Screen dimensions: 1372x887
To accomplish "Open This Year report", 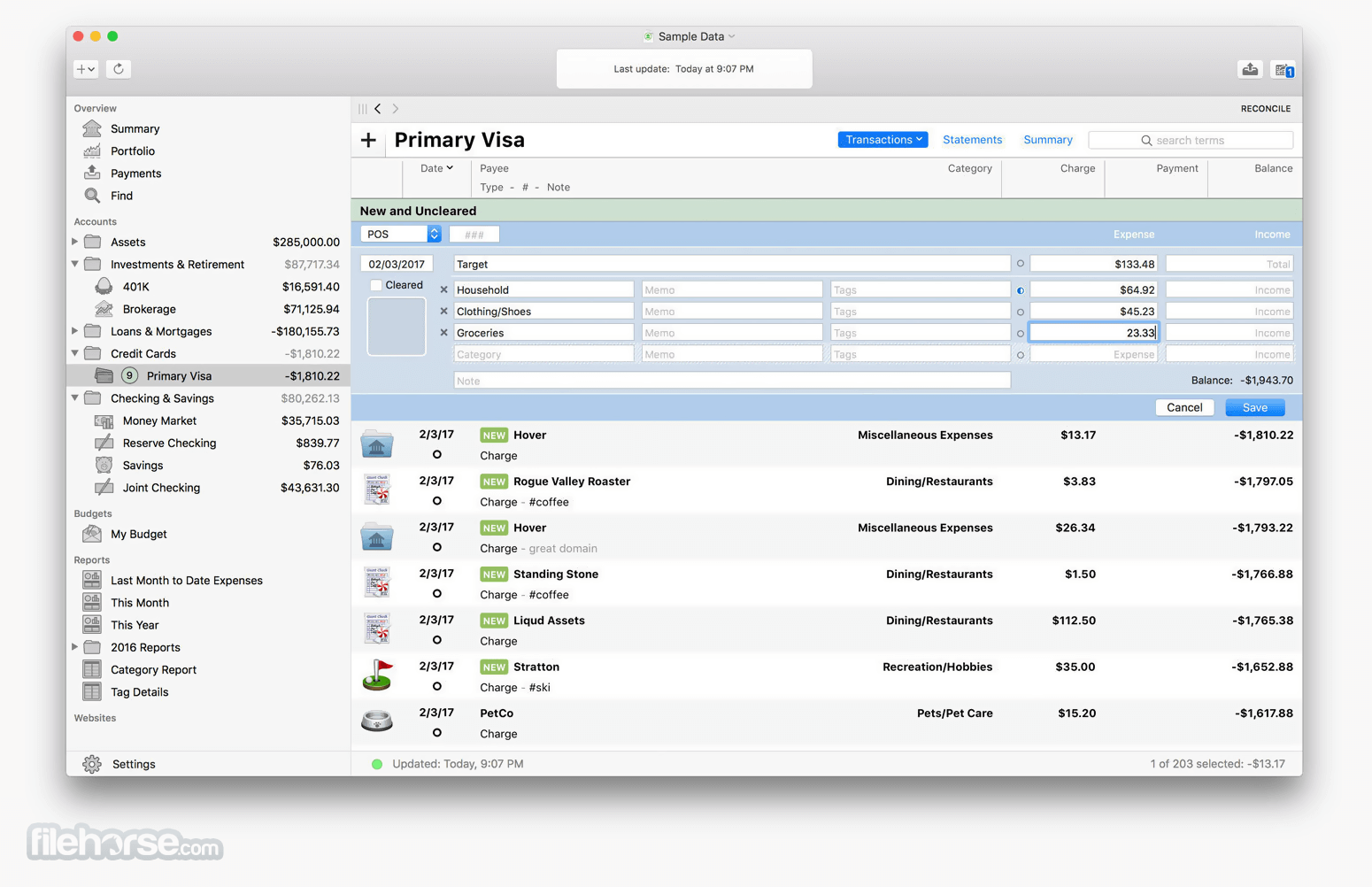I will (x=135, y=625).
